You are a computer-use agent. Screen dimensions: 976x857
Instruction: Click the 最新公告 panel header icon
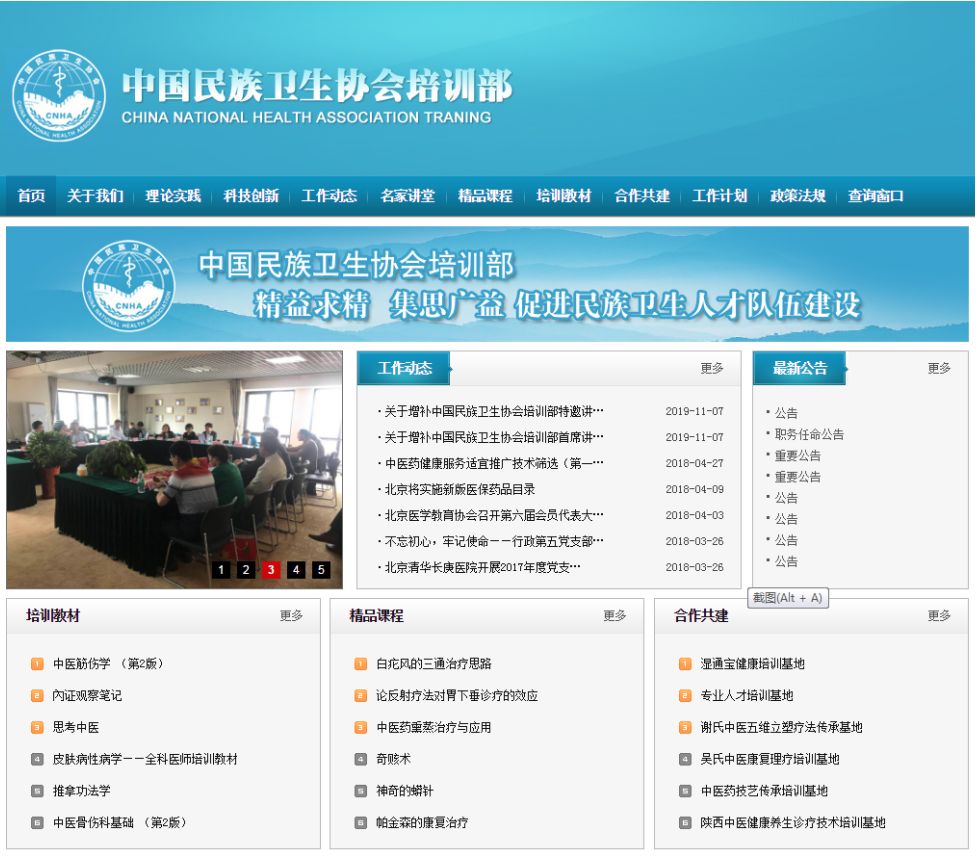[801, 367]
